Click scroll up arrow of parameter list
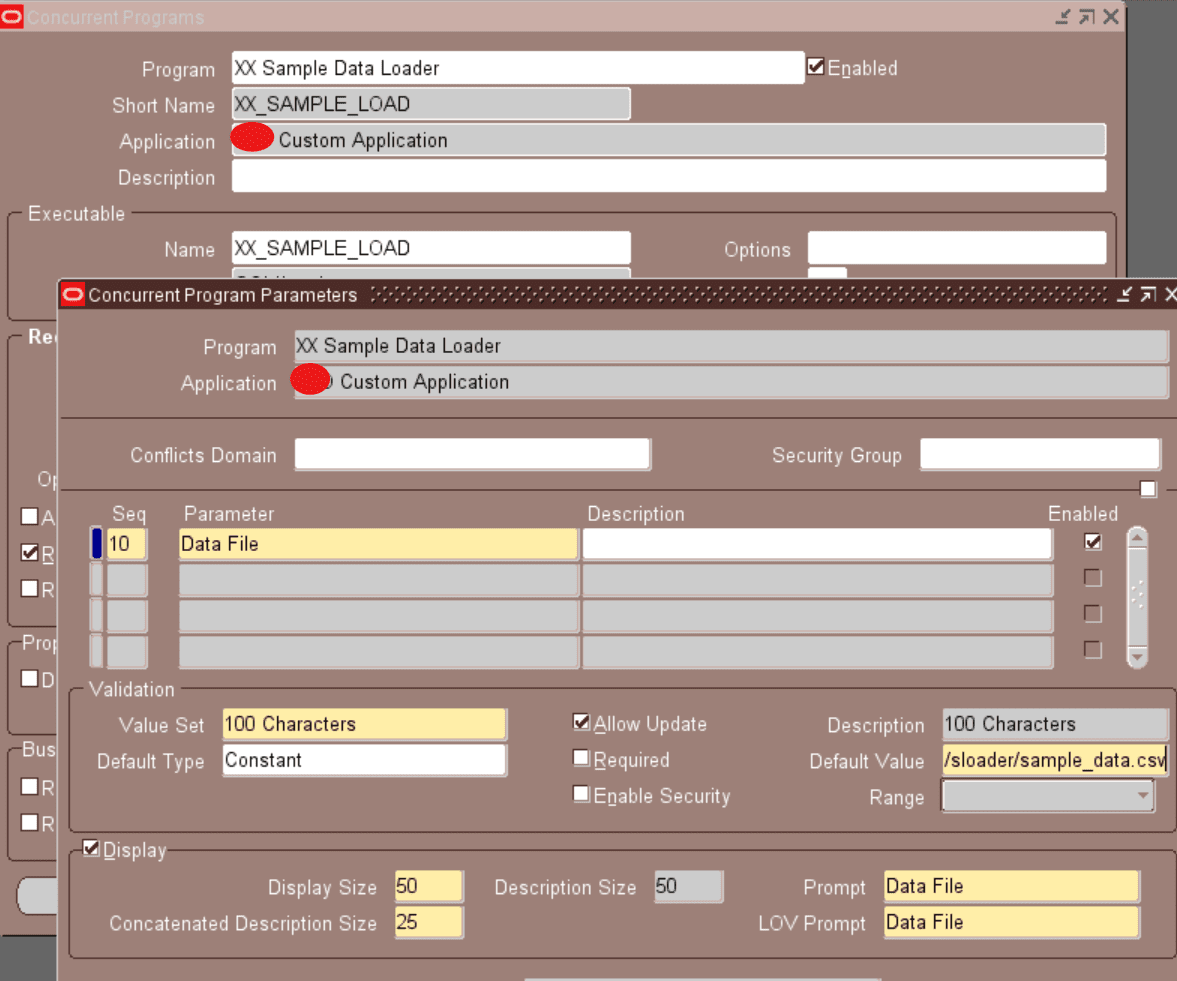The height and width of the screenshot is (981, 1177). pyautogui.click(x=1137, y=540)
